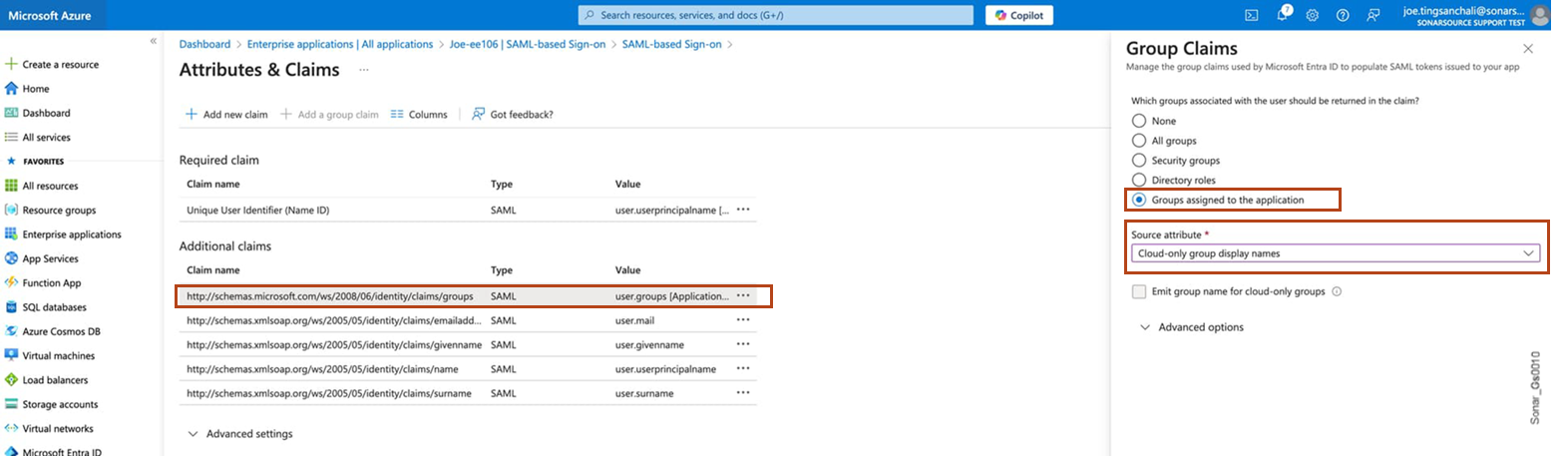Click the Storage accounts icon
1568x456 pixels.
(x=12, y=404)
